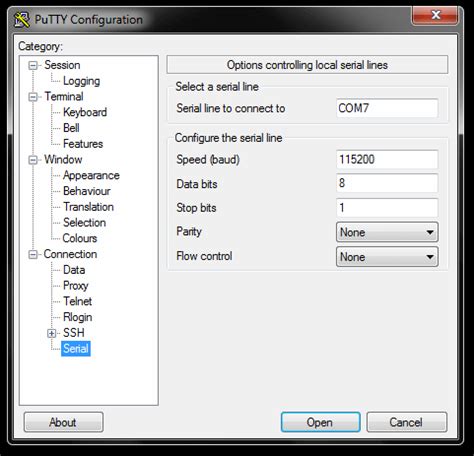The image size is (474, 456).
Task: Select the Connection category
Action: click(70, 254)
